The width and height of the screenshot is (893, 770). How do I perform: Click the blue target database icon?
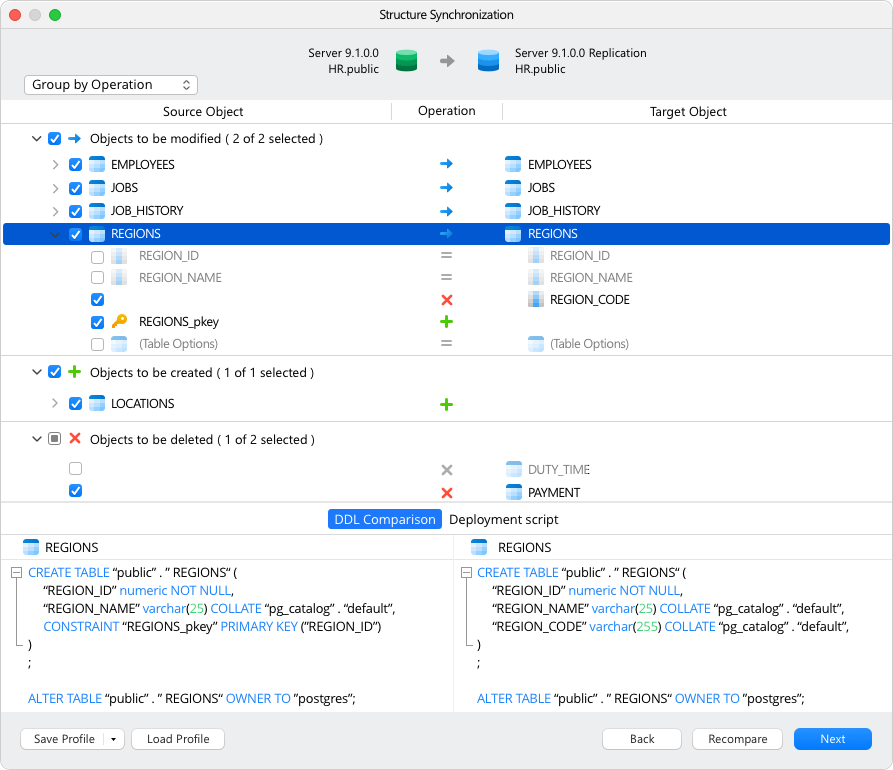pos(488,60)
